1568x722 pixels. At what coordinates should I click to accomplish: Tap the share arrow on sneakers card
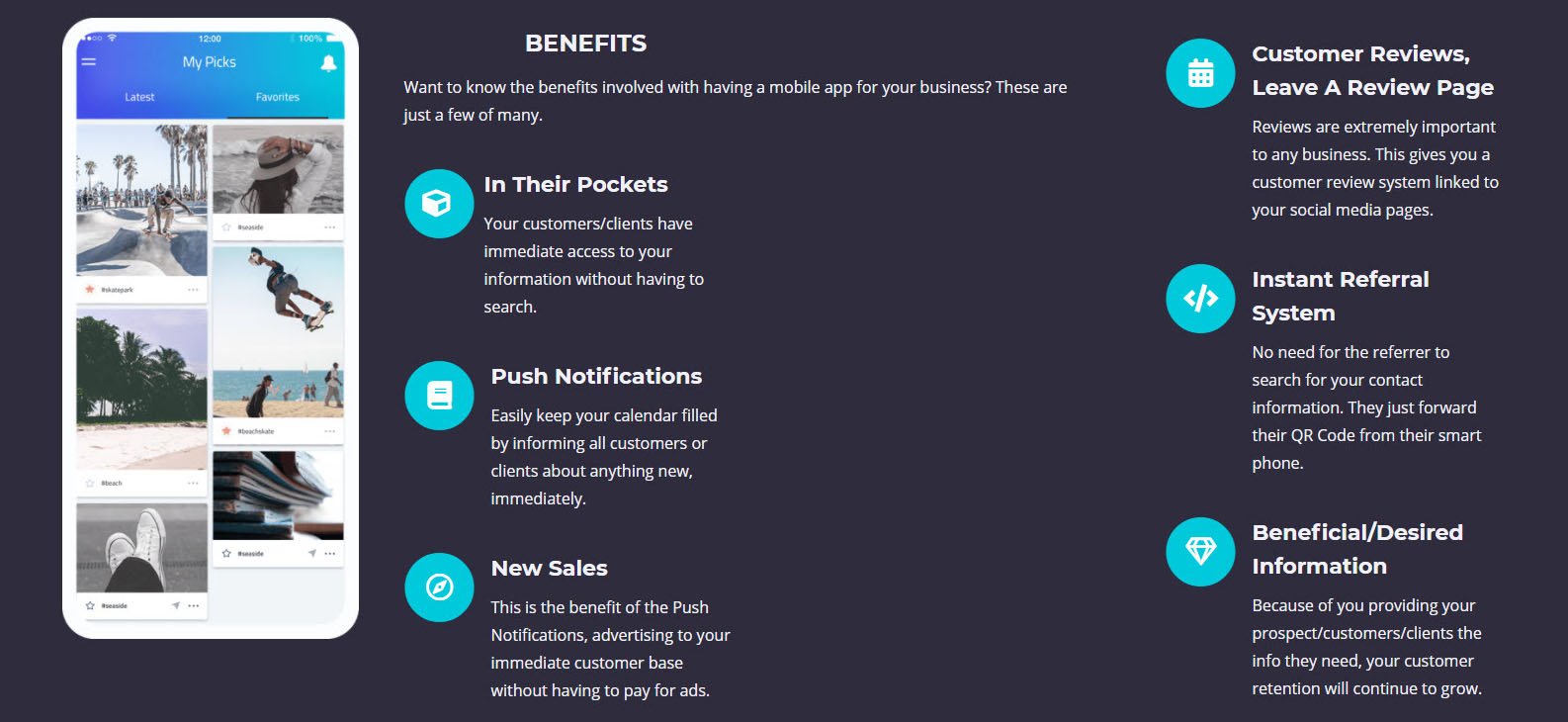click(176, 605)
